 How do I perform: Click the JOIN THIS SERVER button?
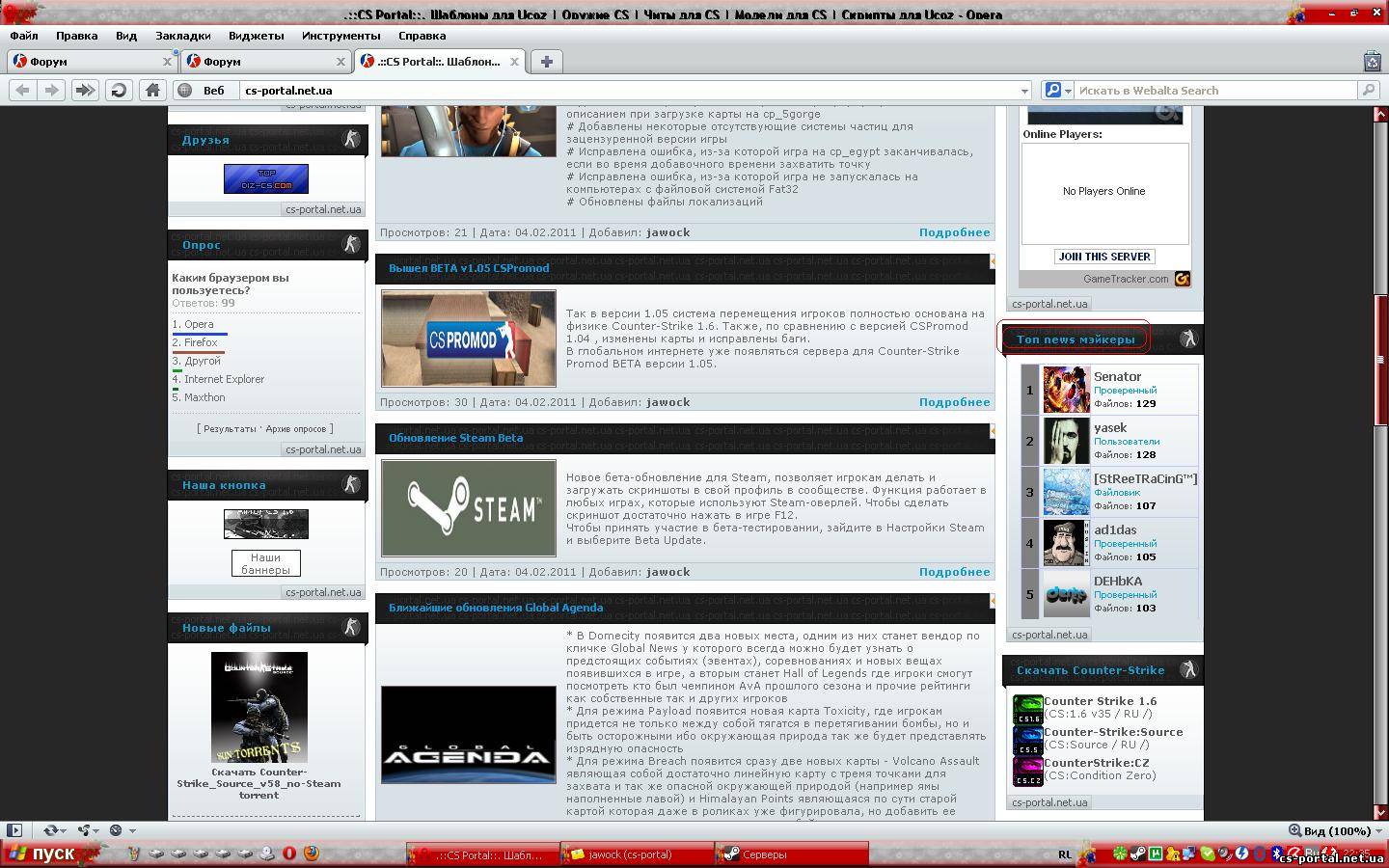click(x=1104, y=257)
